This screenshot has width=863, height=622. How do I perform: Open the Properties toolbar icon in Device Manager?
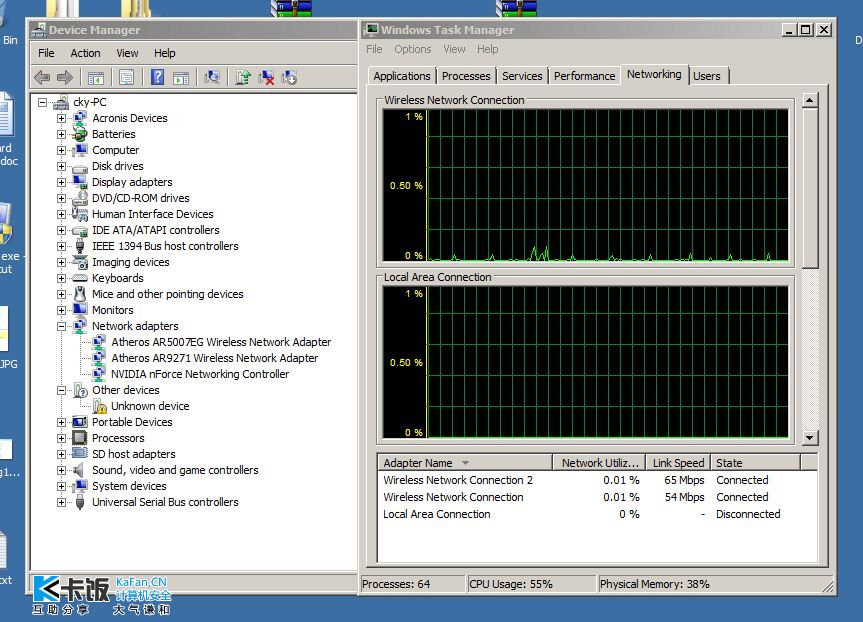point(127,78)
